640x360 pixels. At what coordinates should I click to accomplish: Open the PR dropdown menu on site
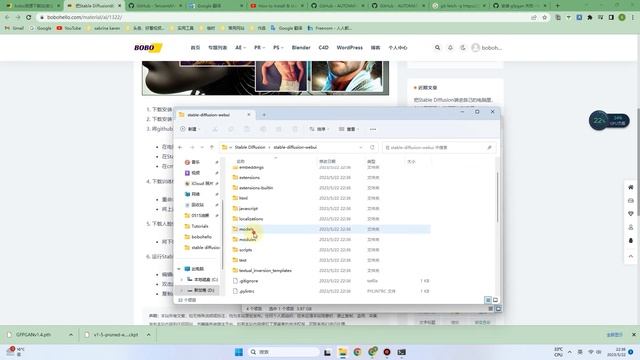click(x=259, y=48)
